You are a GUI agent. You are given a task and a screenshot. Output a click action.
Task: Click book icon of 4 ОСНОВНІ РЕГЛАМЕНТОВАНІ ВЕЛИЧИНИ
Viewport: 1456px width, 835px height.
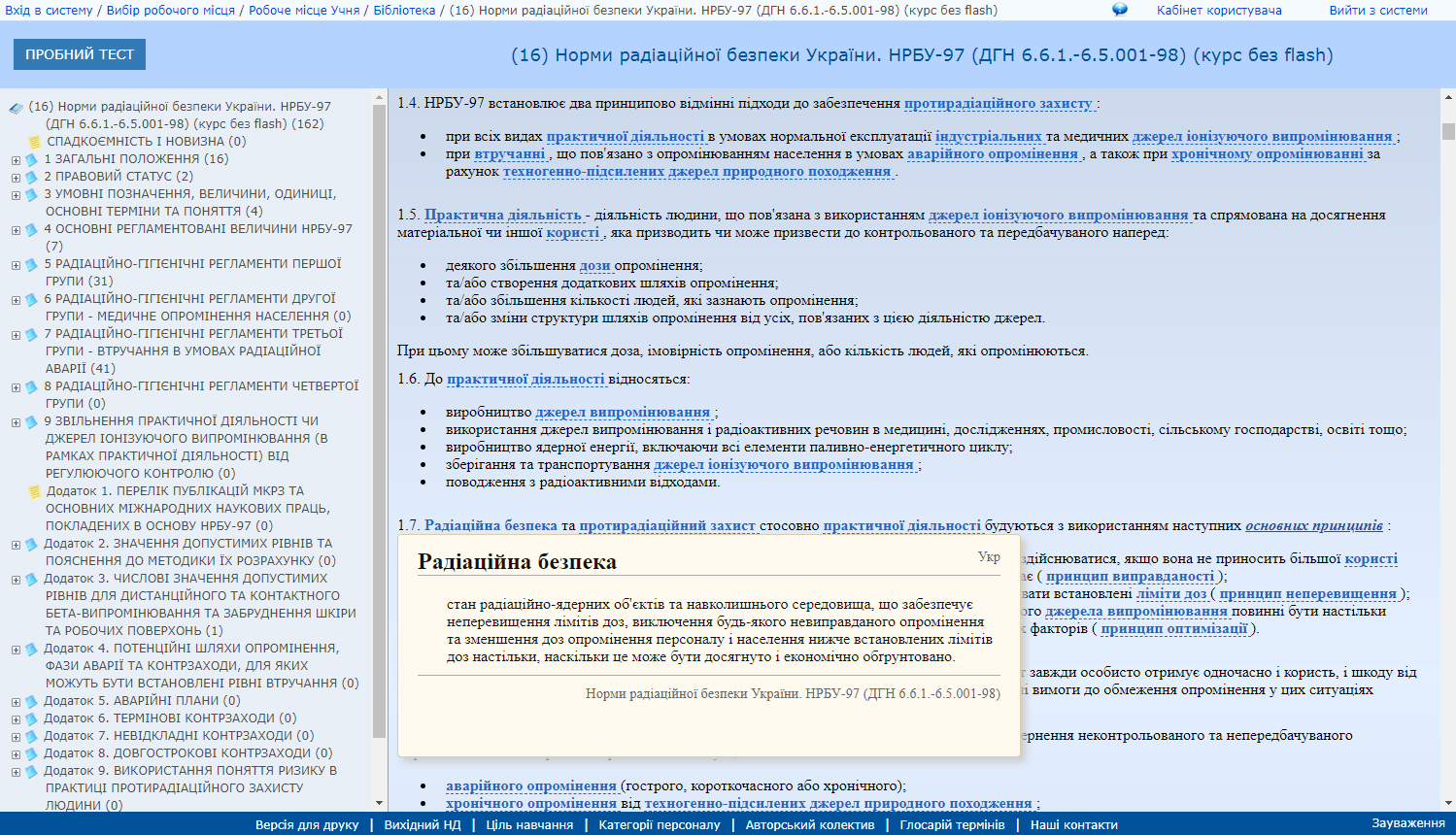[x=31, y=229]
